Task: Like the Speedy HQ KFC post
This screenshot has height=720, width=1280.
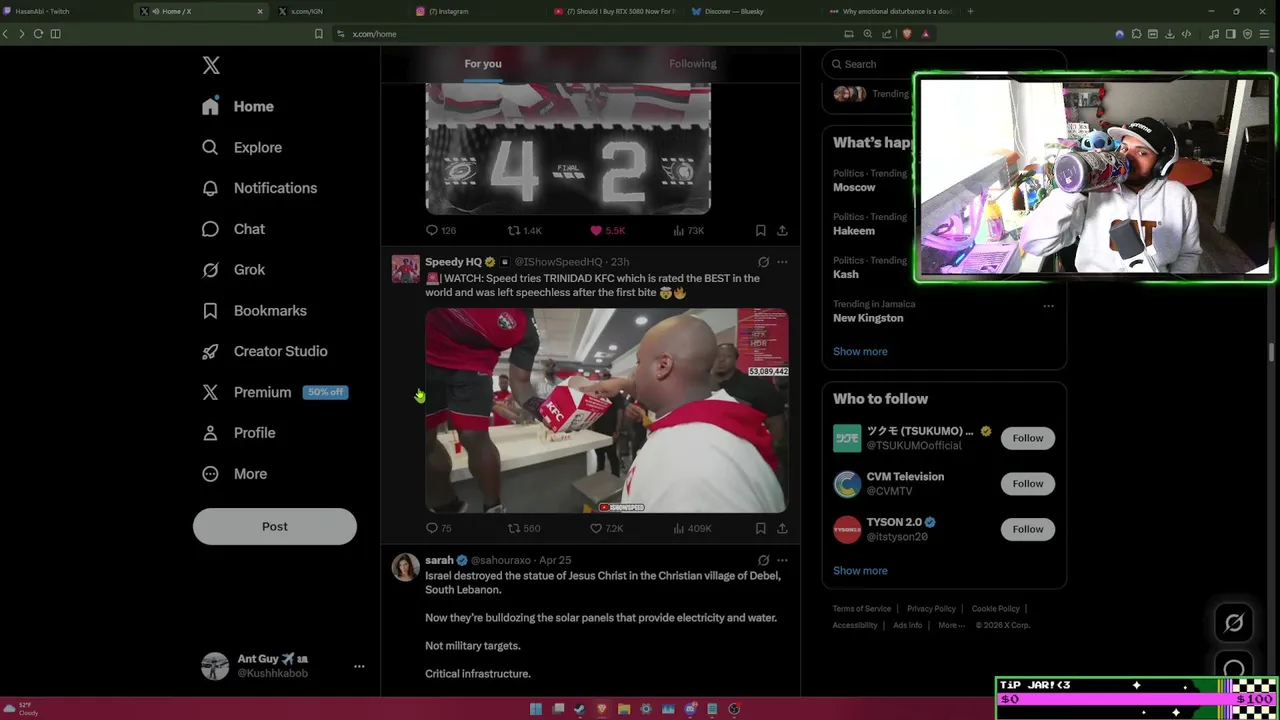Action: [606, 528]
